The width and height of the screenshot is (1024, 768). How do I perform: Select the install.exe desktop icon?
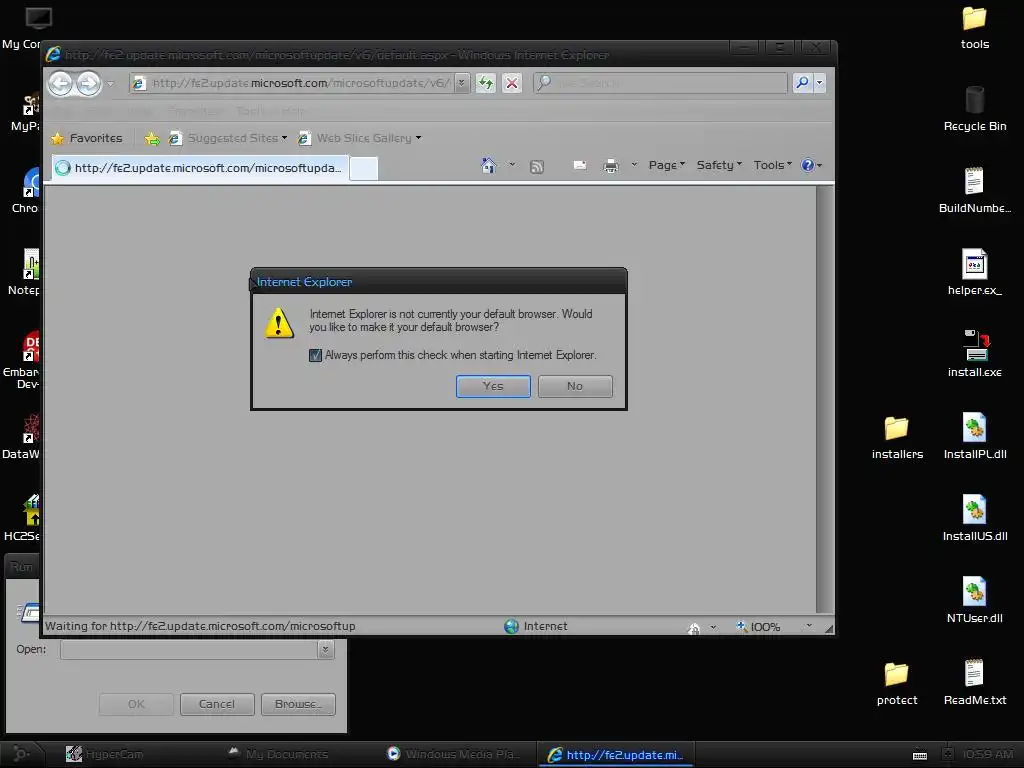coord(974,355)
